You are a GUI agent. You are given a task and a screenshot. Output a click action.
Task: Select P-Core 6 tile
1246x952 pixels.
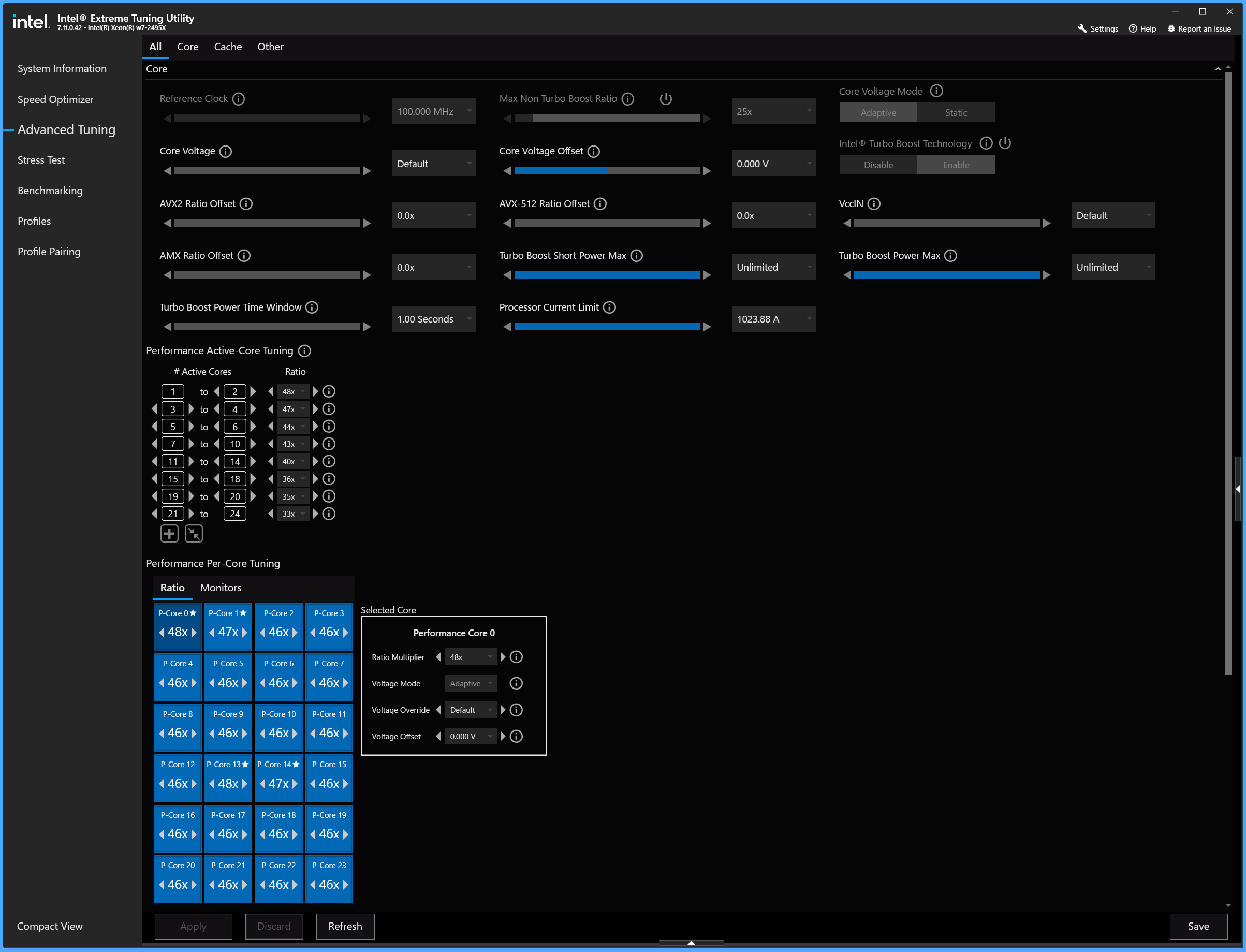click(x=279, y=677)
